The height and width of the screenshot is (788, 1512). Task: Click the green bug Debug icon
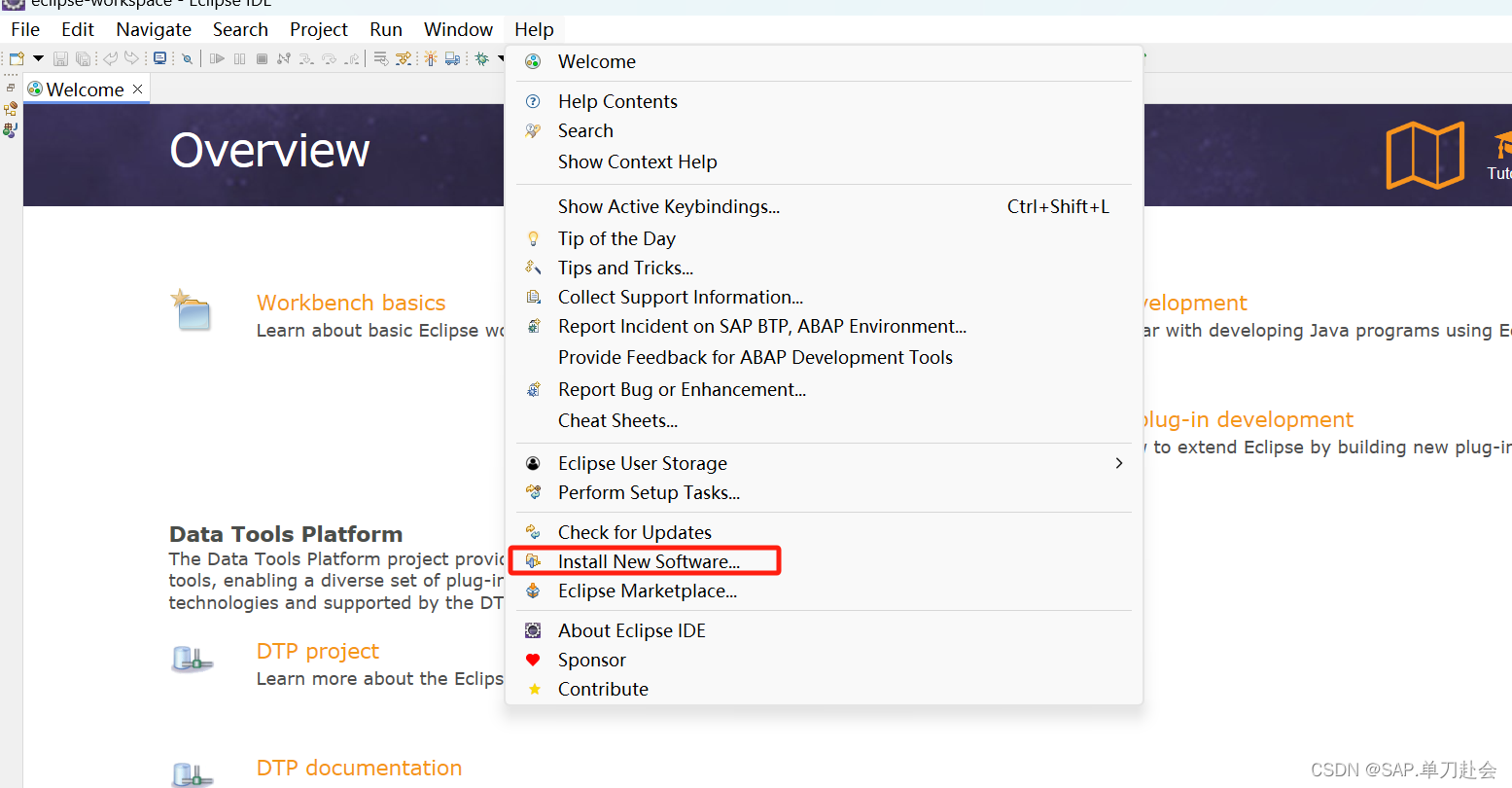coord(481,58)
